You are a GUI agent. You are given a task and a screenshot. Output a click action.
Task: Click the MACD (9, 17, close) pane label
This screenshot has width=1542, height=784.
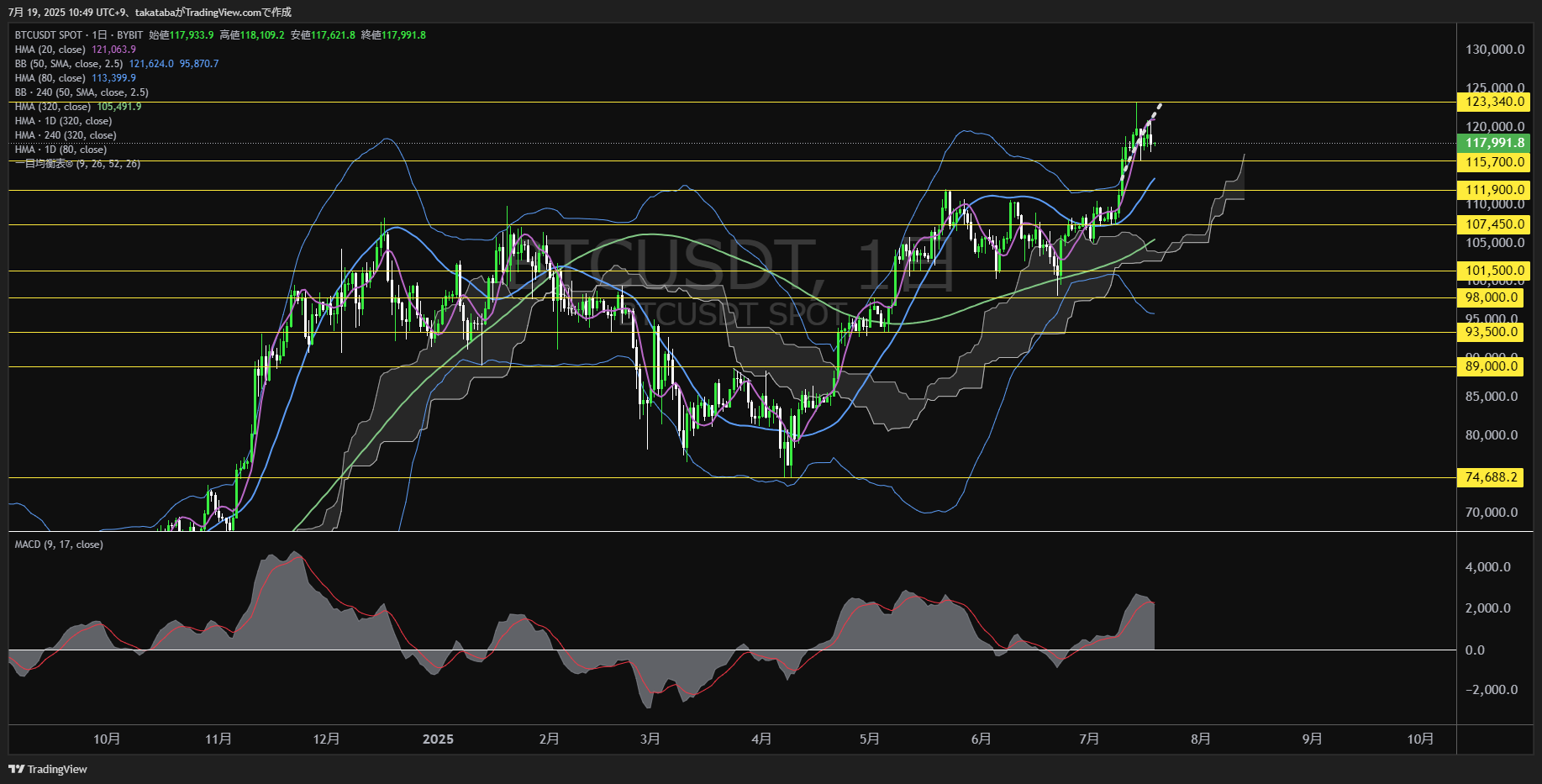(59, 545)
